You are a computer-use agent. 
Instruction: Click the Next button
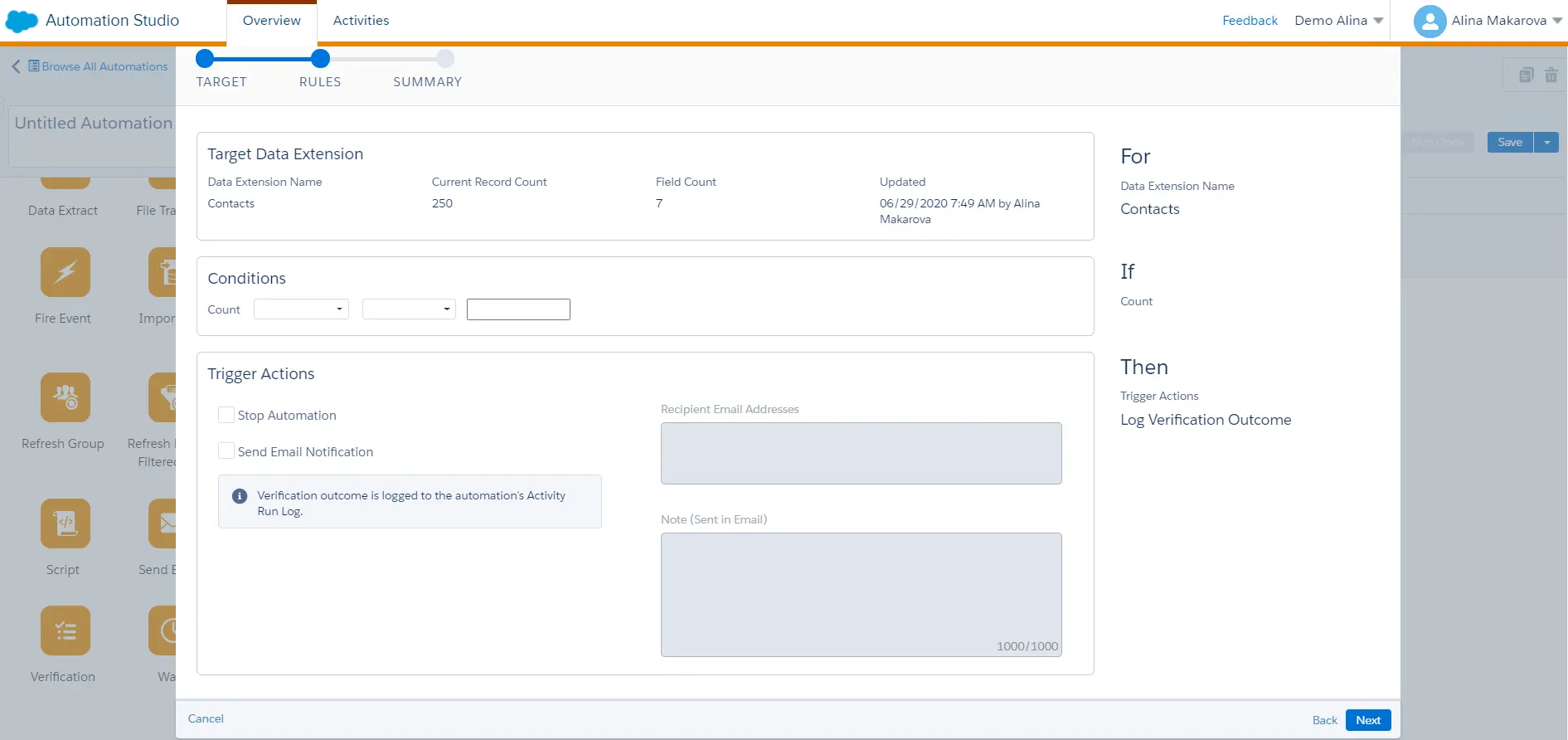coord(1367,720)
